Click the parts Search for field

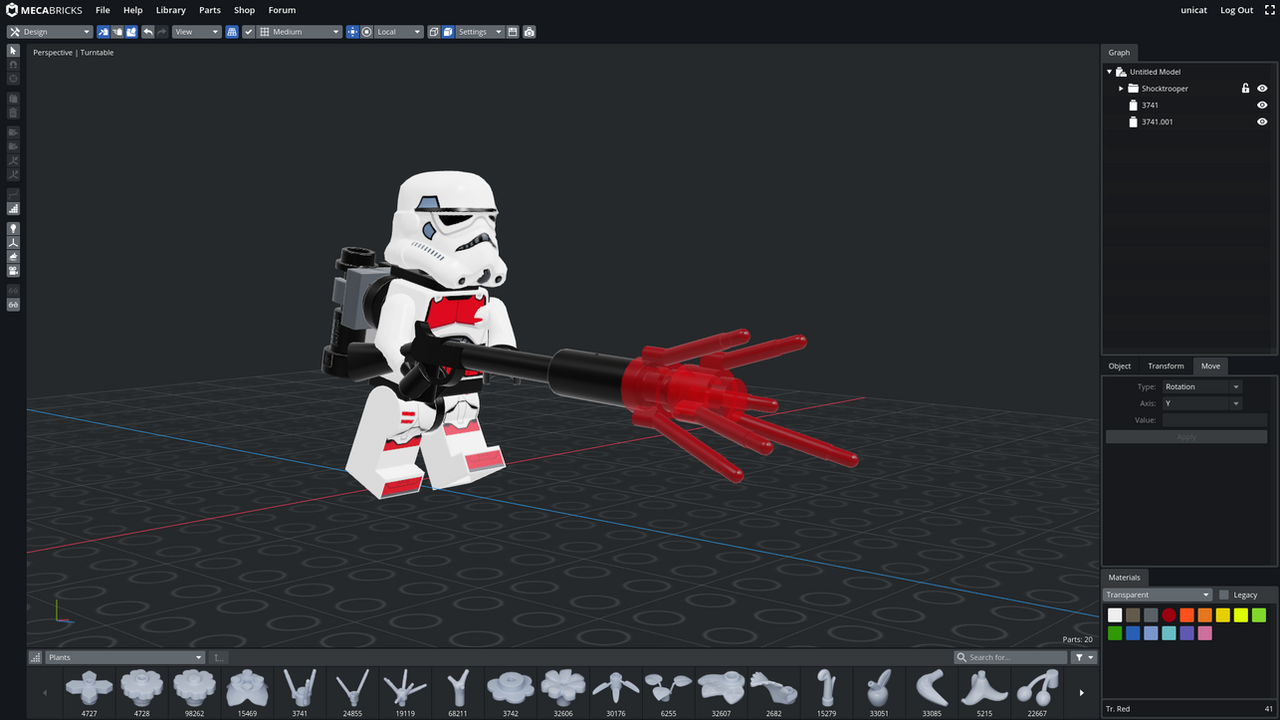click(1010, 657)
